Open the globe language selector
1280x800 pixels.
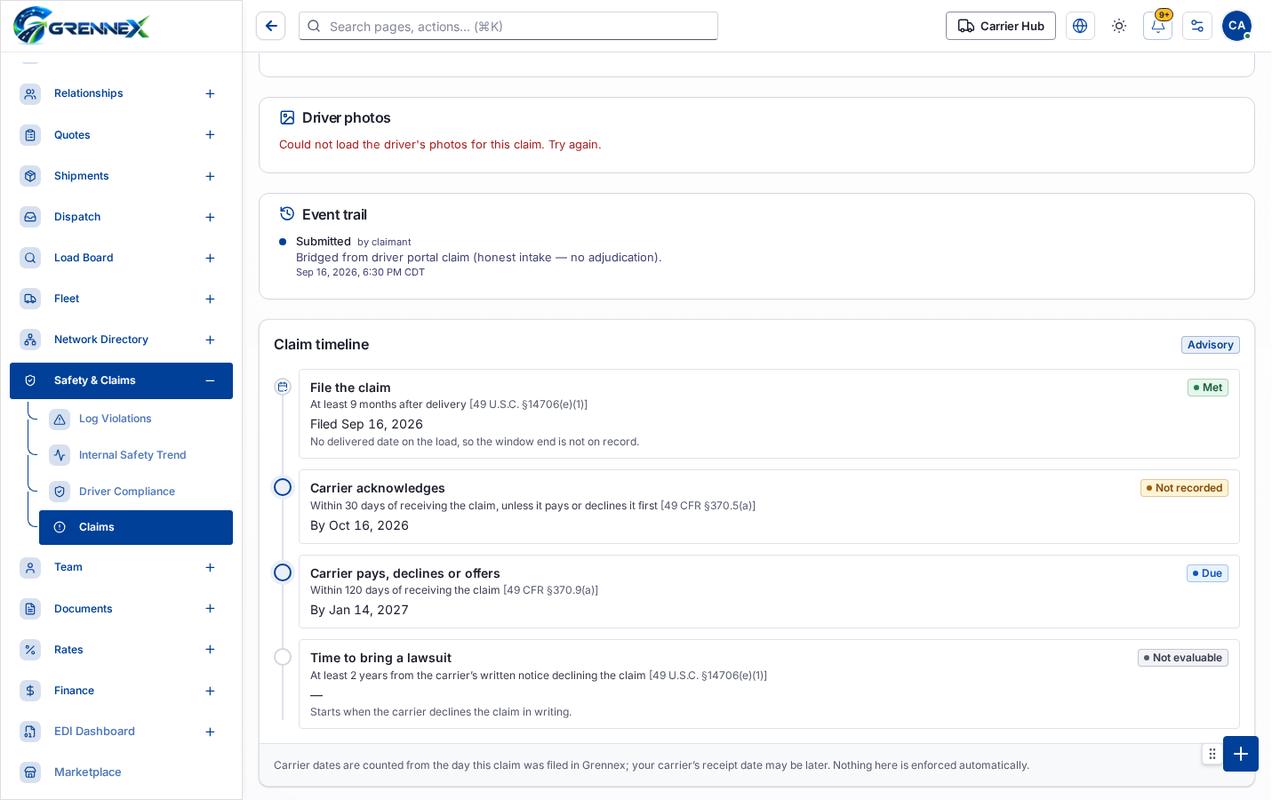[1080, 26]
